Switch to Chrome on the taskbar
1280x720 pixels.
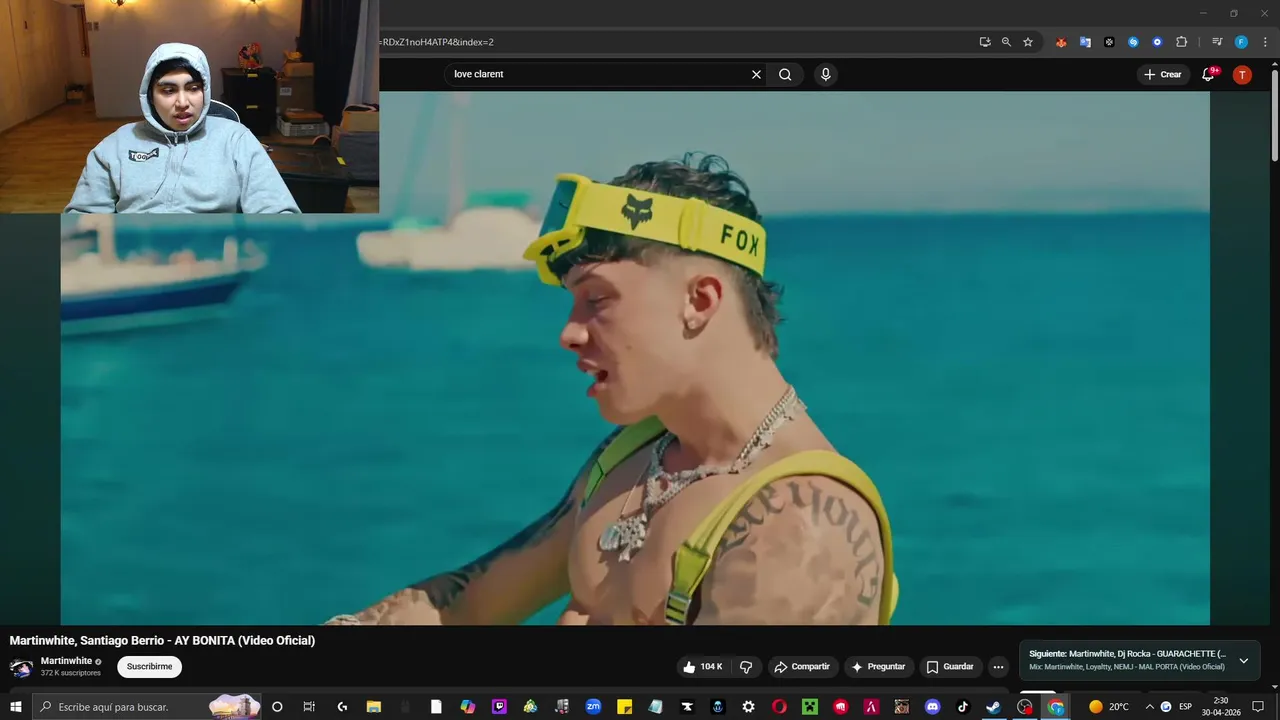pos(1056,707)
